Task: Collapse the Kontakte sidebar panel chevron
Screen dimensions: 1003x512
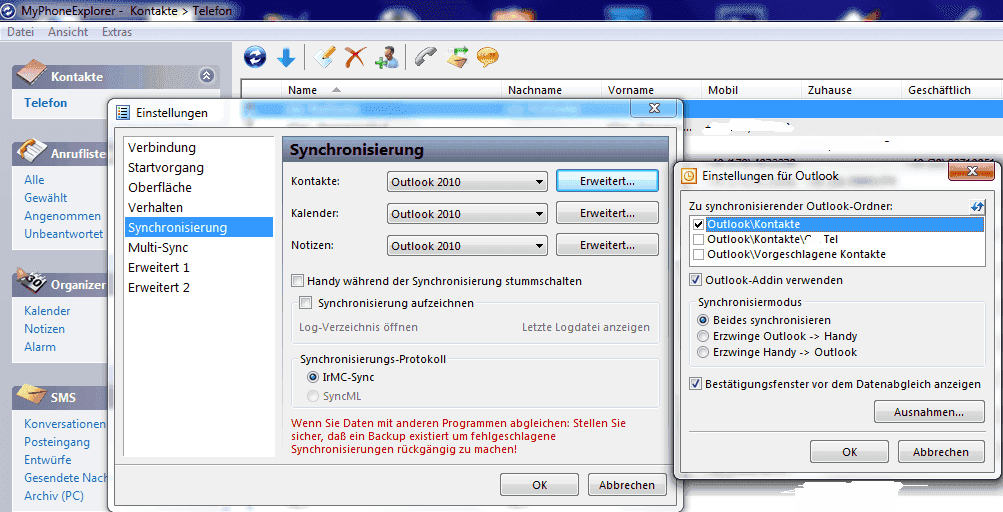Action: click(207, 76)
